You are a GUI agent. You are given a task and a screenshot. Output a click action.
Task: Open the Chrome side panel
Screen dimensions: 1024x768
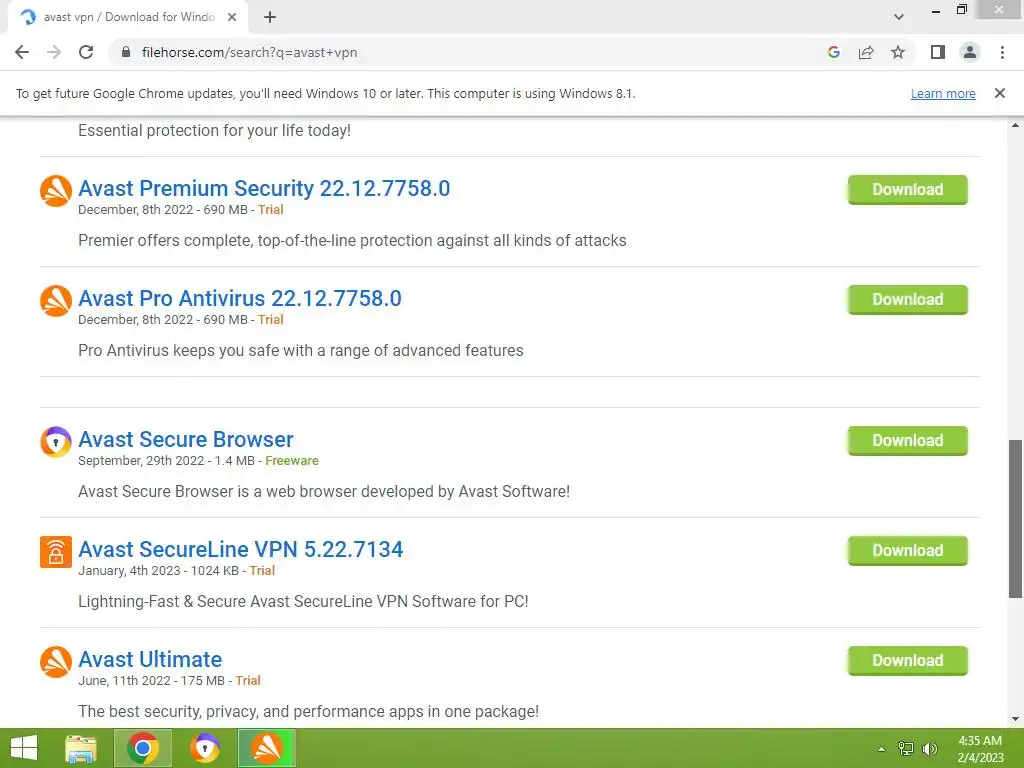[x=938, y=52]
